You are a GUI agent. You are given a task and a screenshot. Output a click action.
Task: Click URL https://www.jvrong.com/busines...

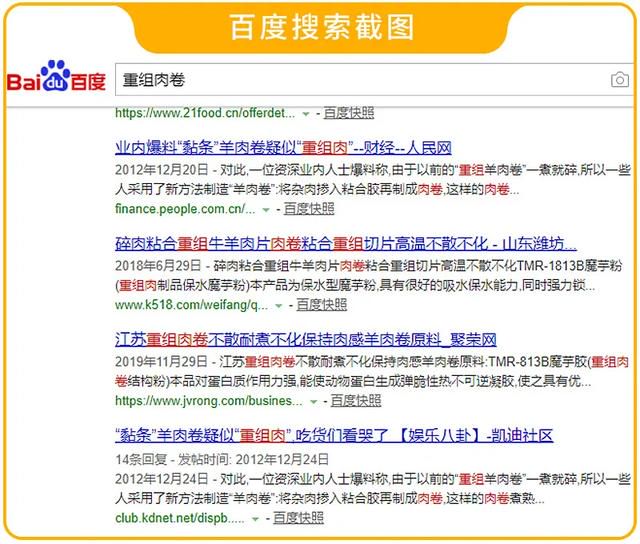click(209, 401)
